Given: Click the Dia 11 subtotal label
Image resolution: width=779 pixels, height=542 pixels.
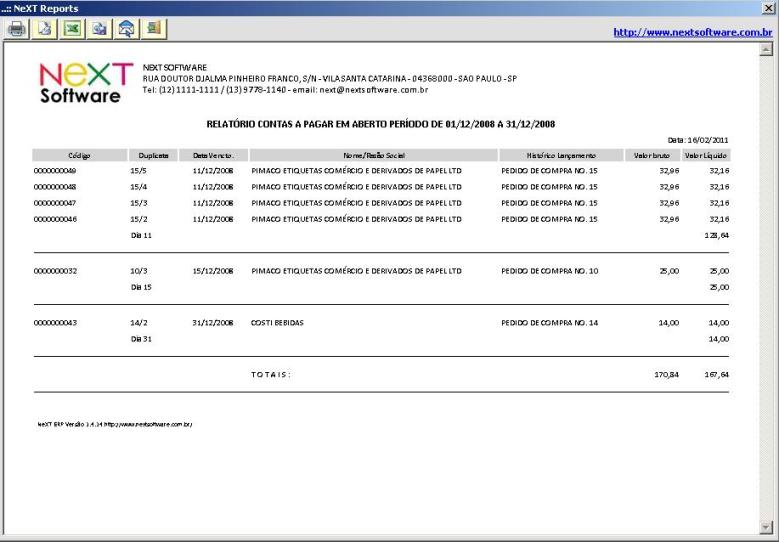Looking at the screenshot, I should pyautogui.click(x=141, y=235).
